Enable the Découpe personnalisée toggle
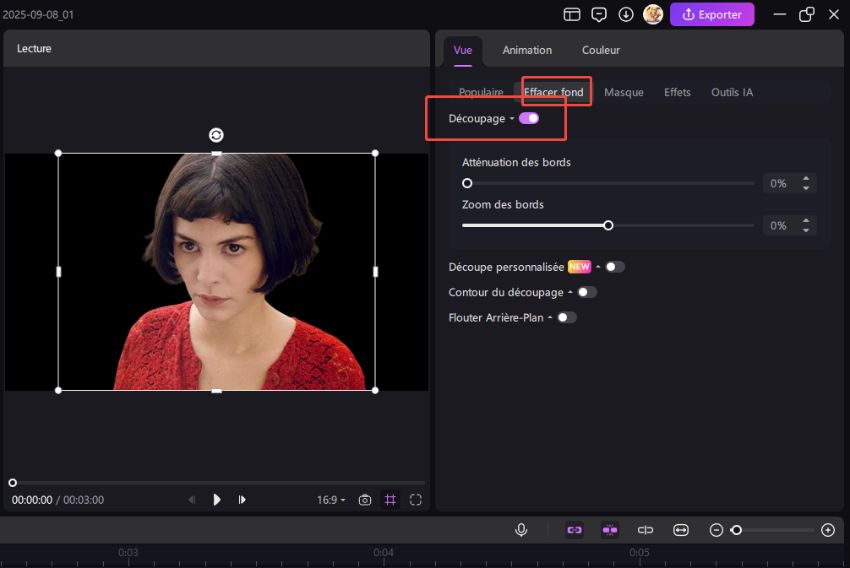Viewport: 850px width, 568px height. point(615,267)
